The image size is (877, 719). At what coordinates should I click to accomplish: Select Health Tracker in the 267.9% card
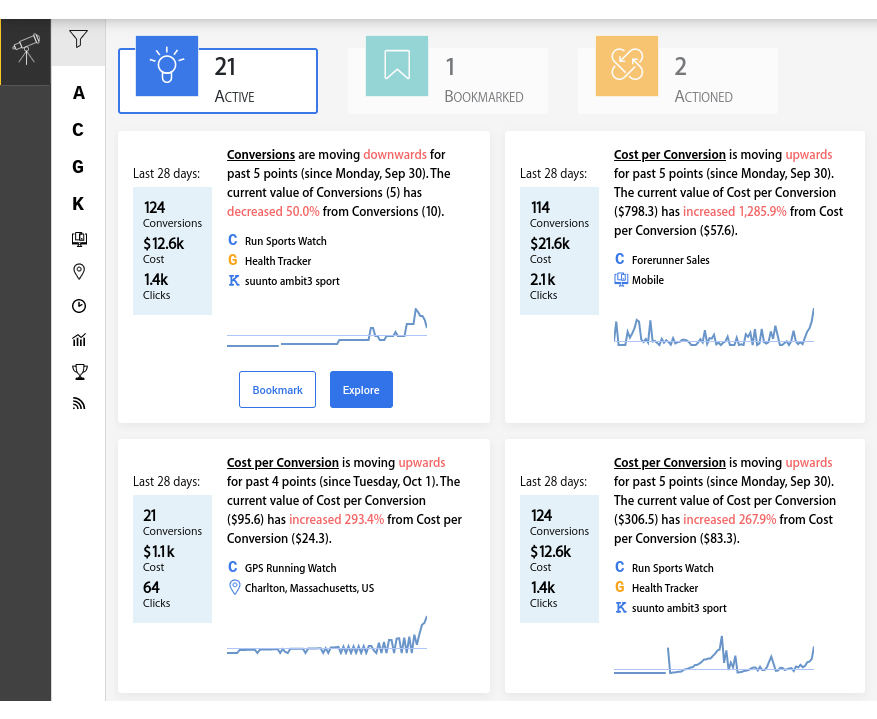(x=664, y=588)
